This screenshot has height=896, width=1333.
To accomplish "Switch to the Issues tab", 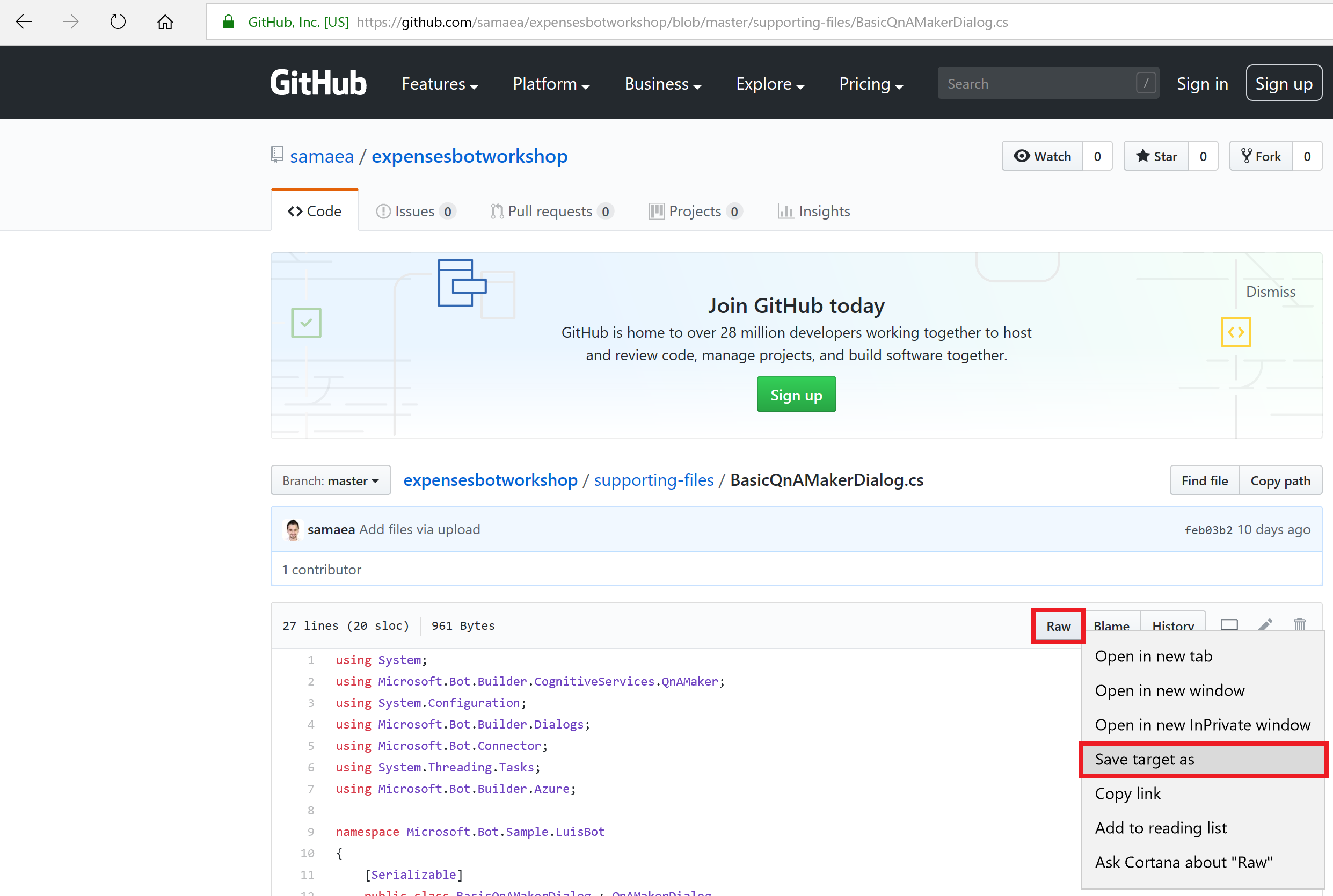I will tap(415, 212).
